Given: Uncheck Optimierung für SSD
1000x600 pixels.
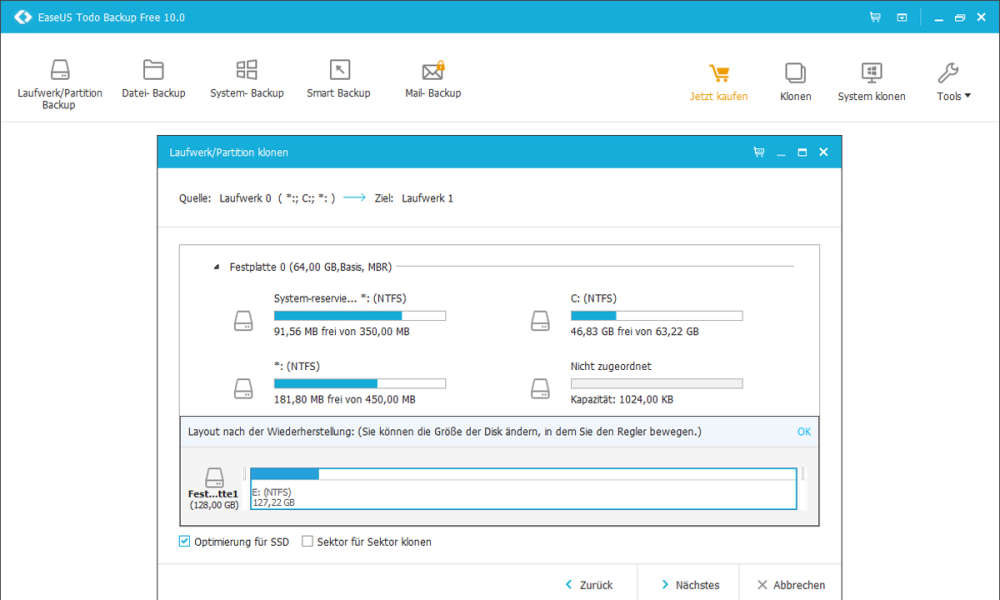Looking at the screenshot, I should (x=184, y=541).
